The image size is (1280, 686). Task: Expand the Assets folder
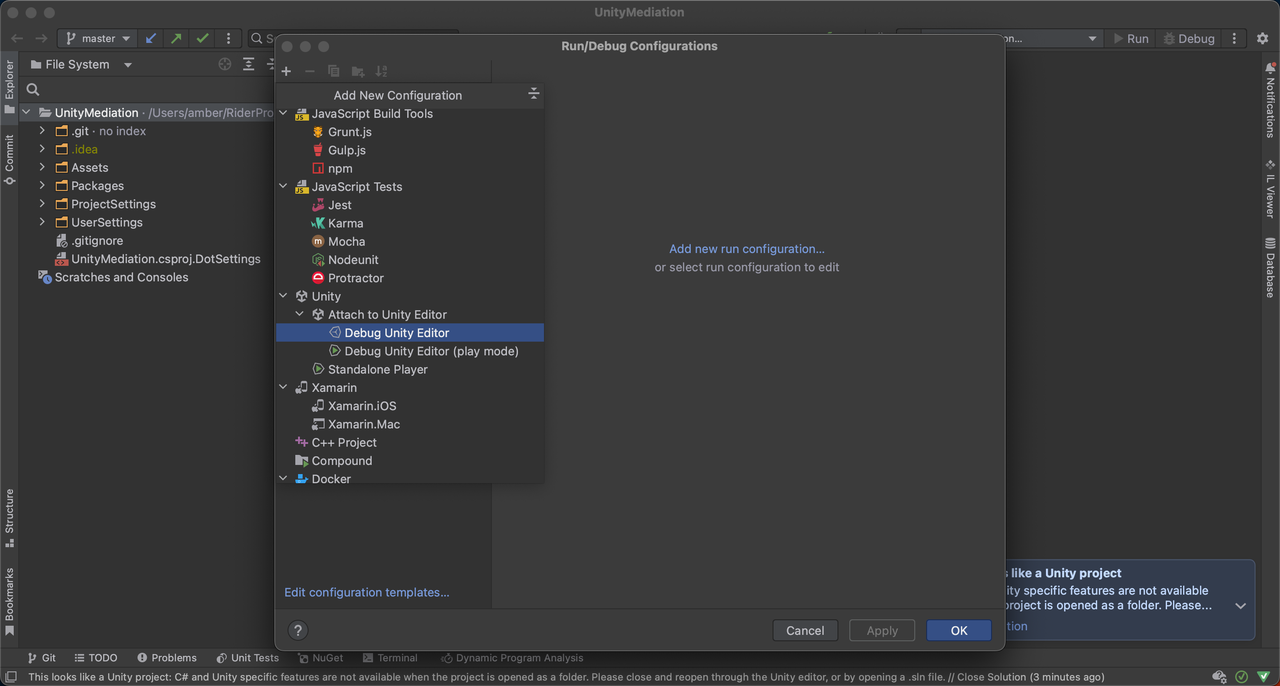click(42, 167)
